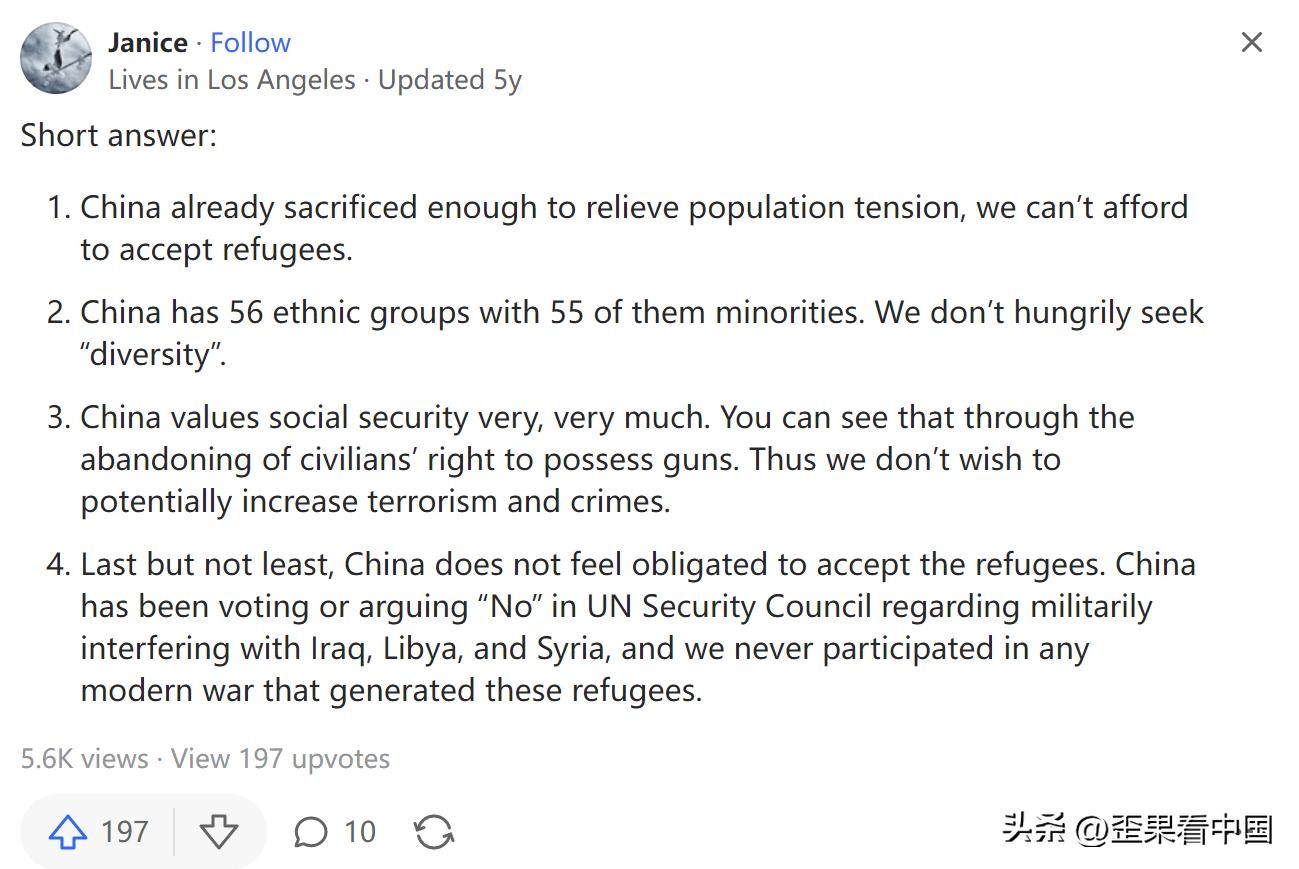The height and width of the screenshot is (869, 1299).
Task: Close the answer with the X button
Action: point(1251,42)
